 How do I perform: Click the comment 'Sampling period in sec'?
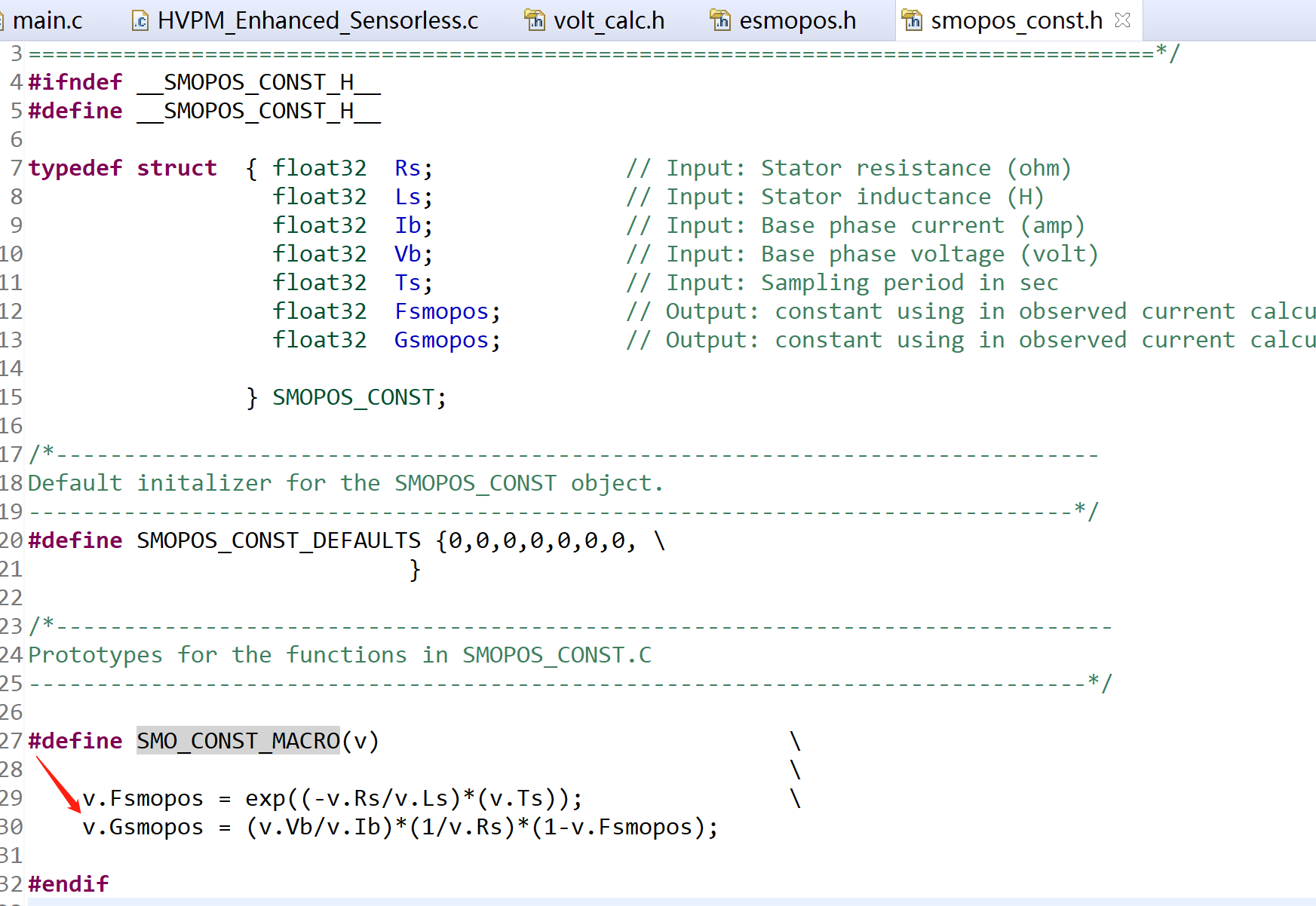910,283
